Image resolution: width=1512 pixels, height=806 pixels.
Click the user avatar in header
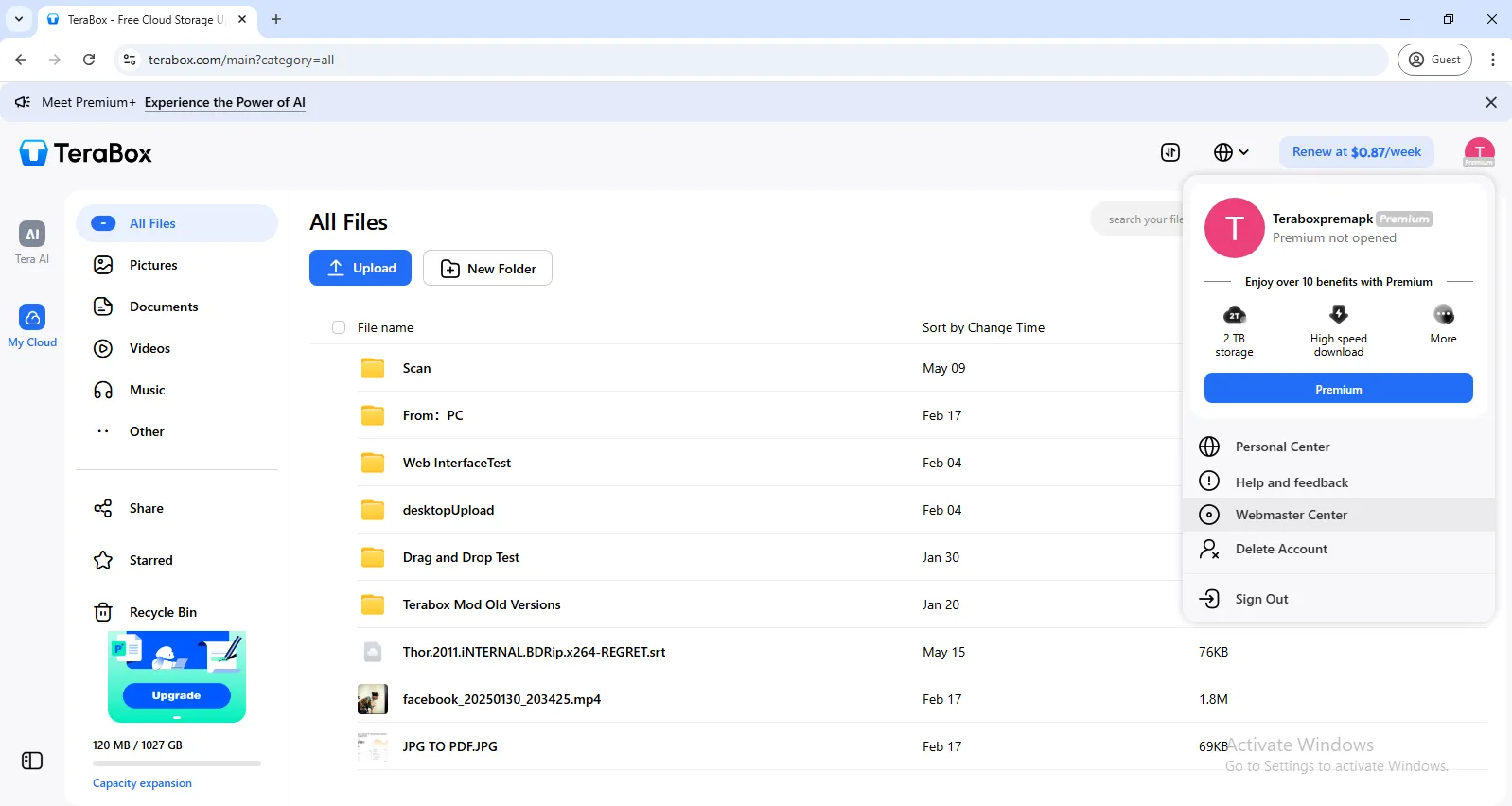pos(1479,152)
